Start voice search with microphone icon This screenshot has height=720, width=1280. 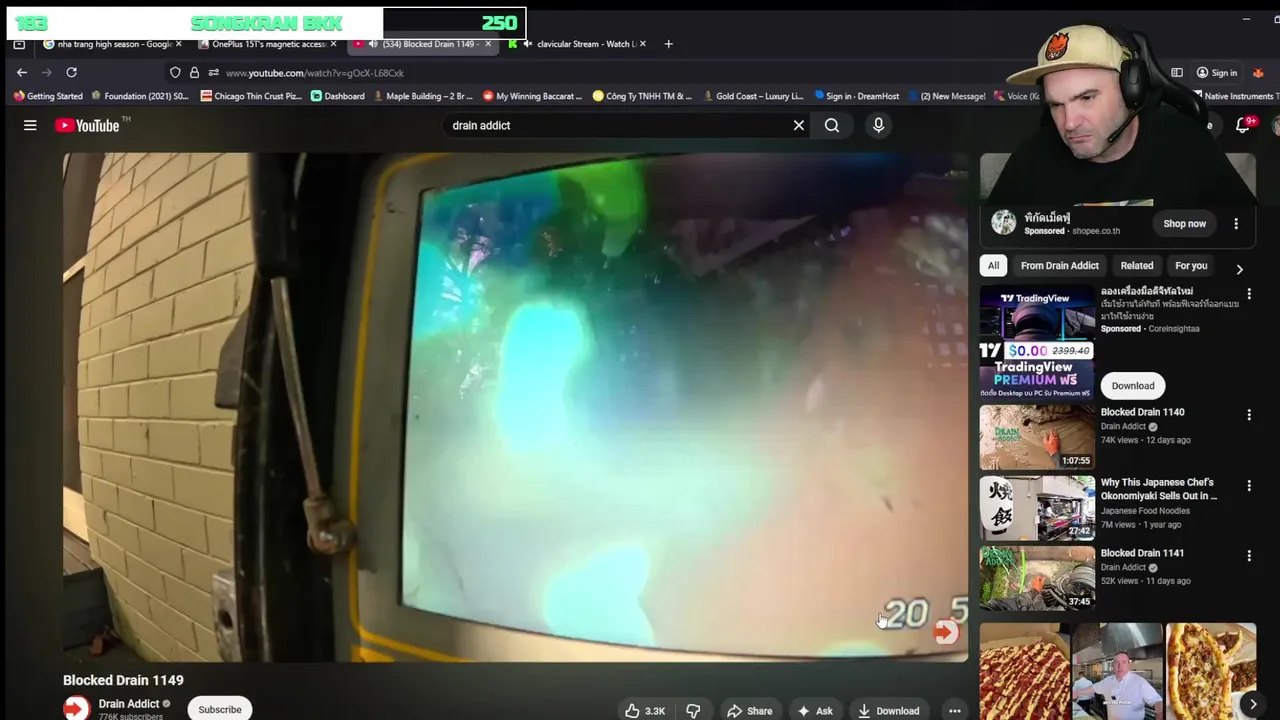(878, 125)
